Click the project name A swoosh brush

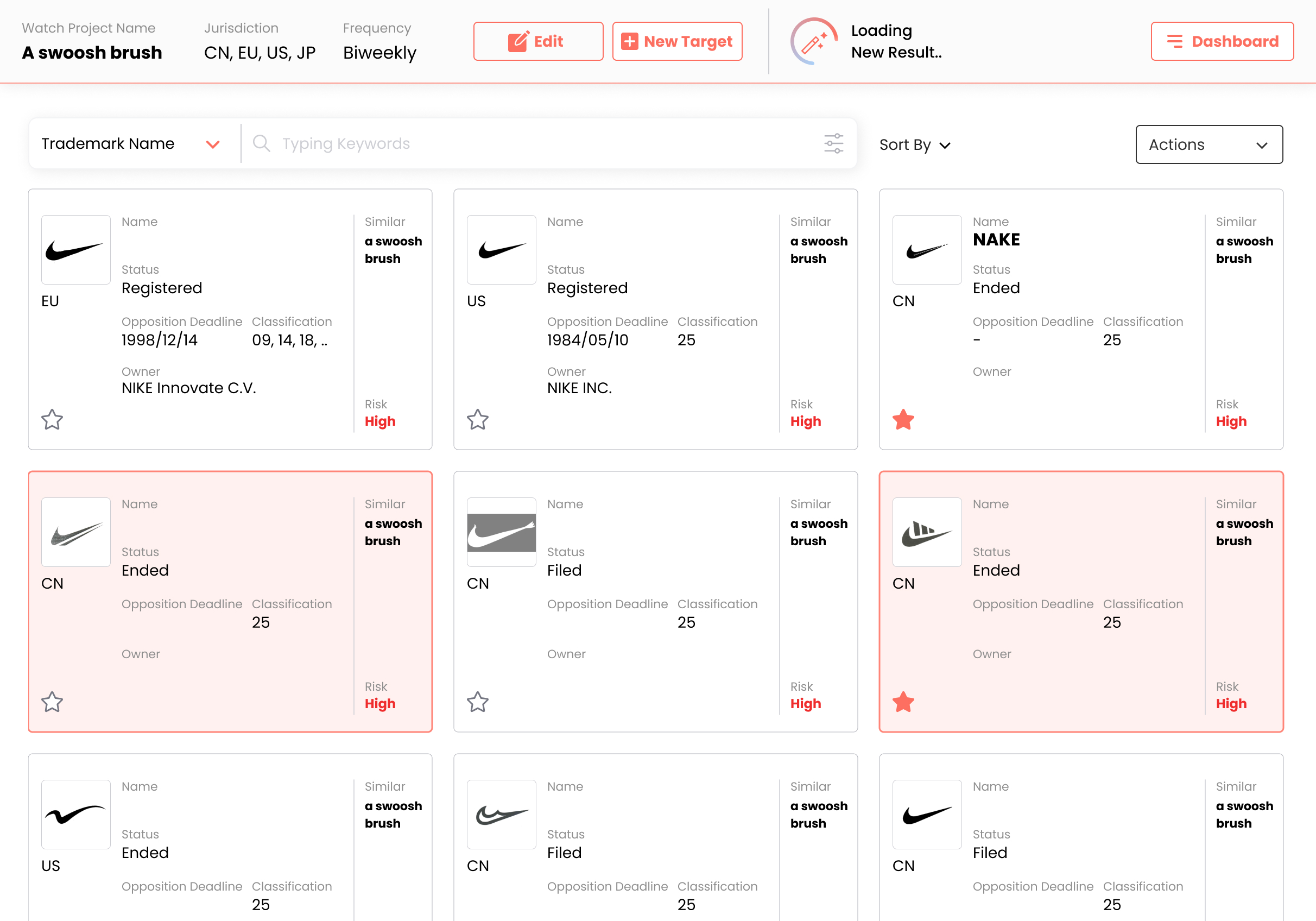[x=92, y=53]
